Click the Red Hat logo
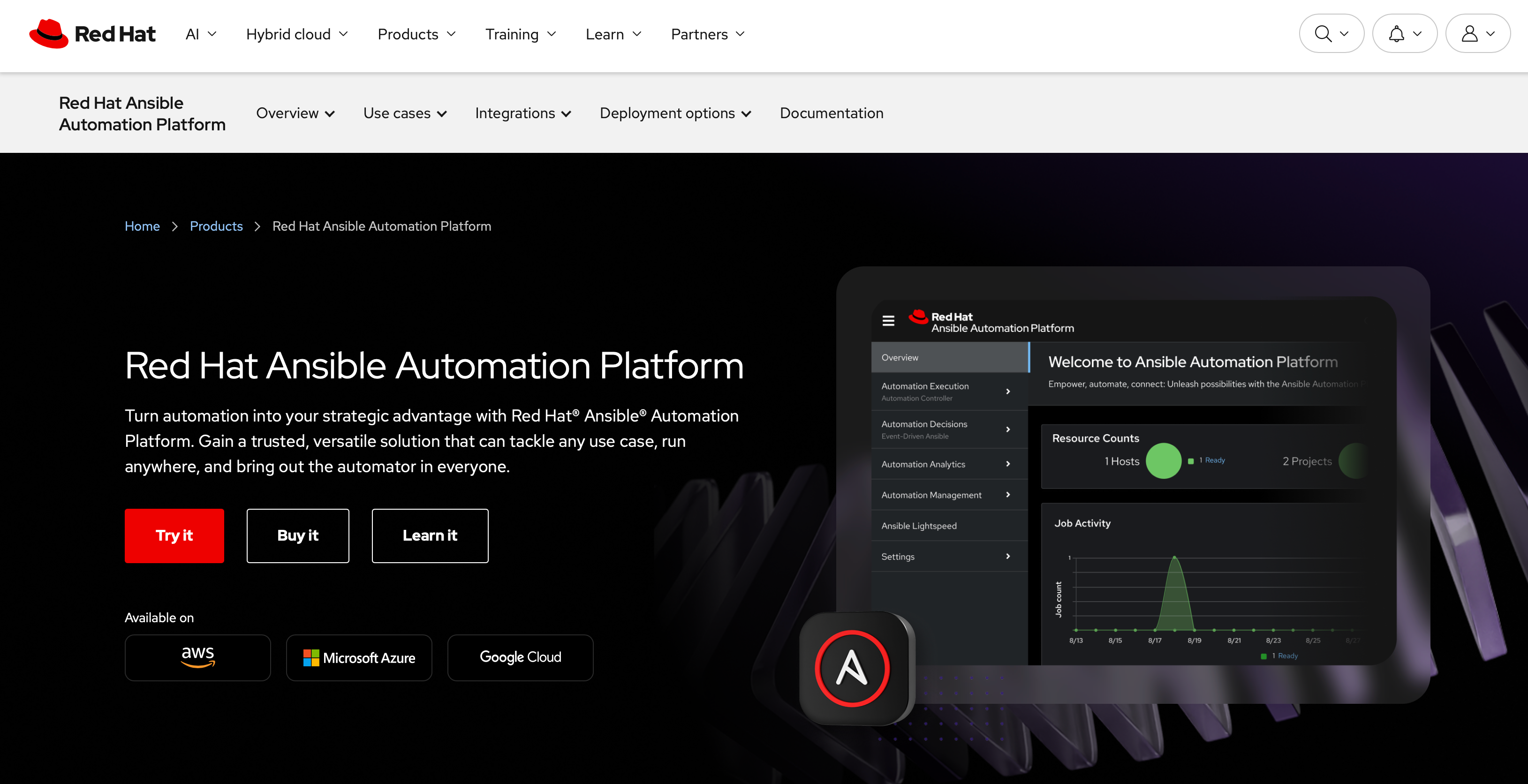 point(92,34)
